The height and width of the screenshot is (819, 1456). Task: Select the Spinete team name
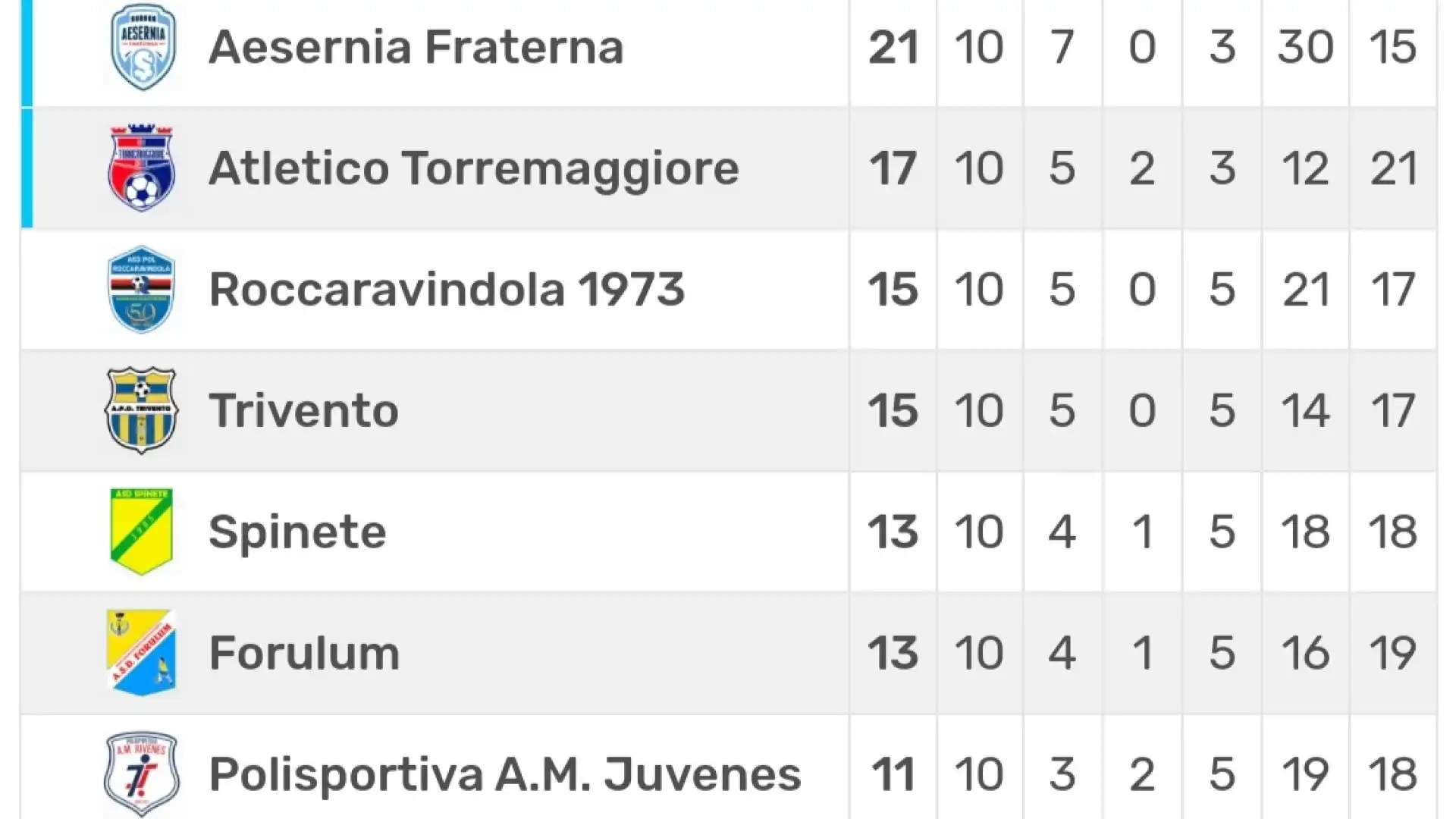click(297, 532)
